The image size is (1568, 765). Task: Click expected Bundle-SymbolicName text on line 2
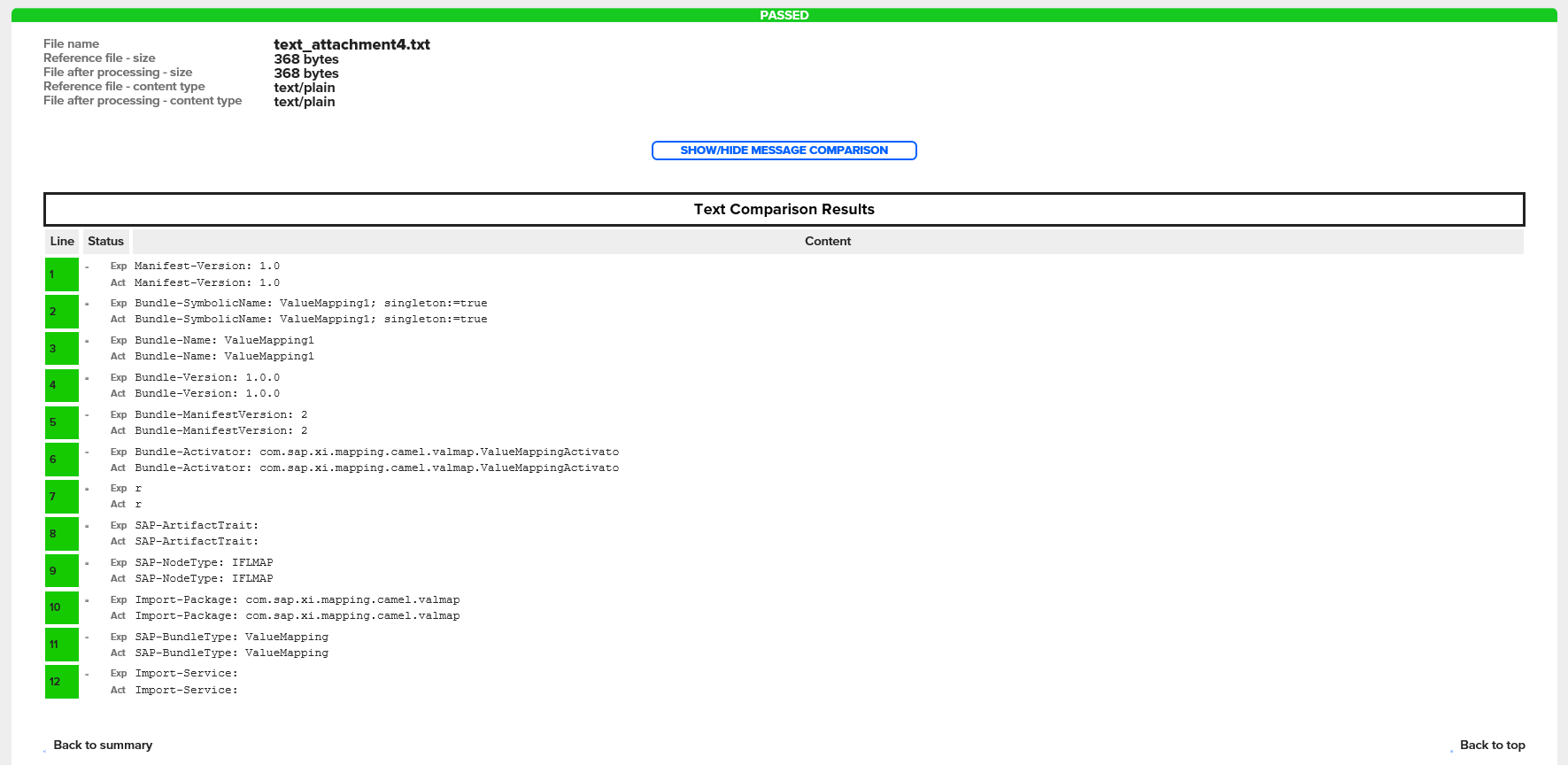pos(311,303)
